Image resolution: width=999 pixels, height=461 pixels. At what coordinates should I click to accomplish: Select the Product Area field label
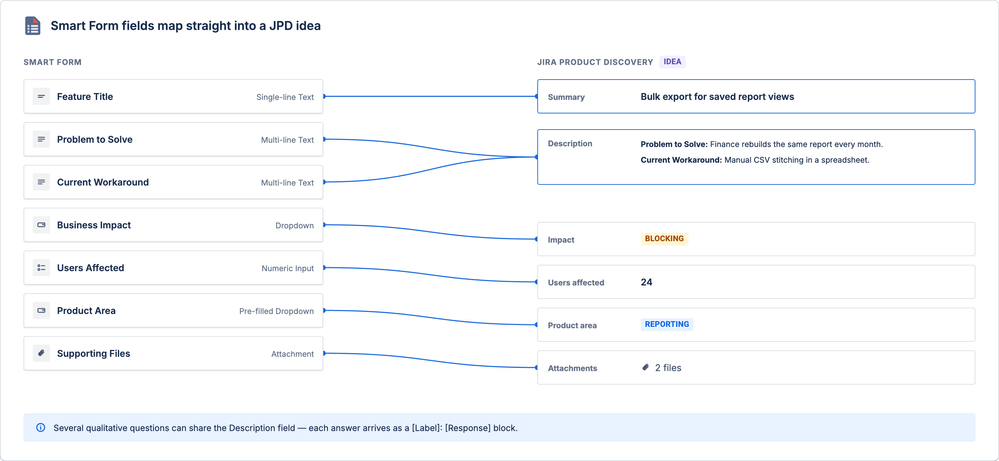(86, 311)
